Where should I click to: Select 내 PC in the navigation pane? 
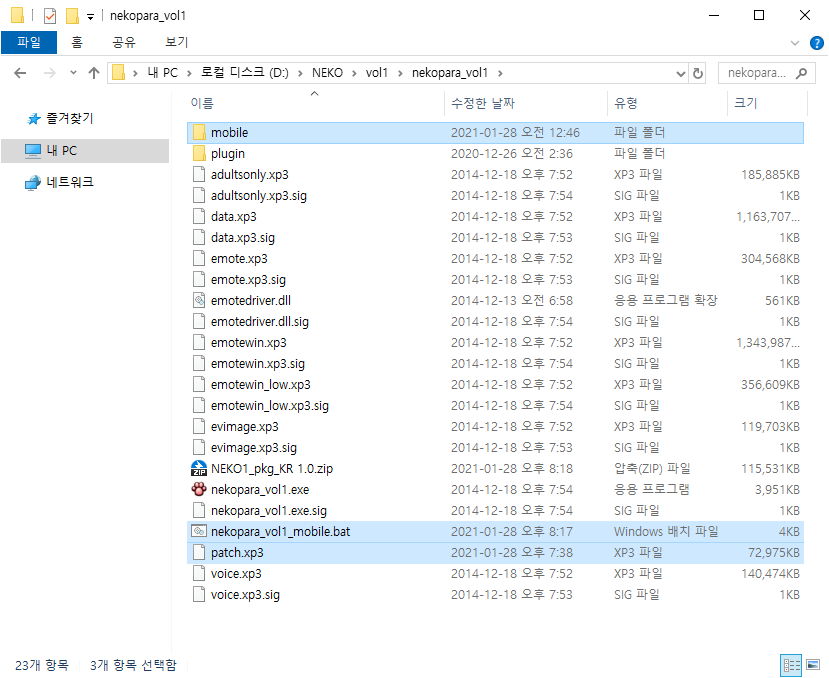tap(85, 151)
